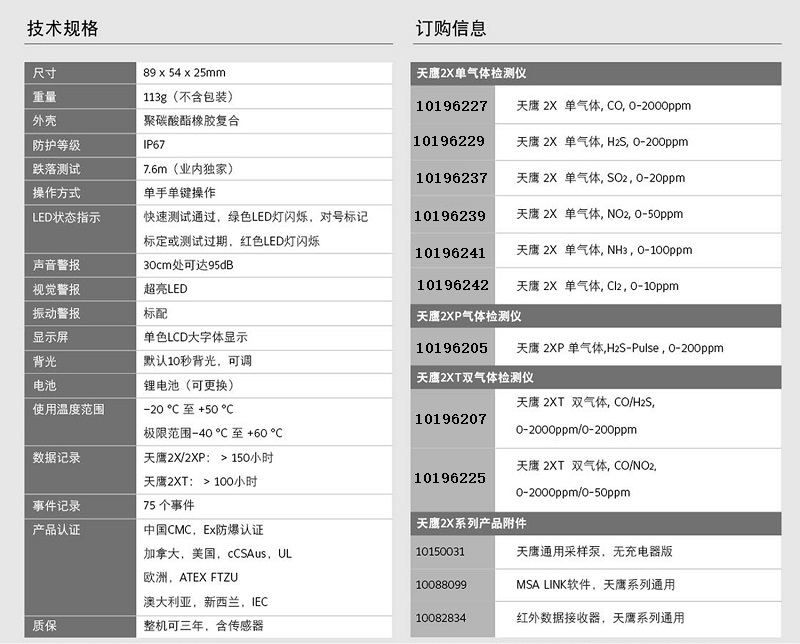Select the weight value 113g(不含包装)
Image resolution: width=800 pixels, height=644 pixels.
tap(188, 97)
